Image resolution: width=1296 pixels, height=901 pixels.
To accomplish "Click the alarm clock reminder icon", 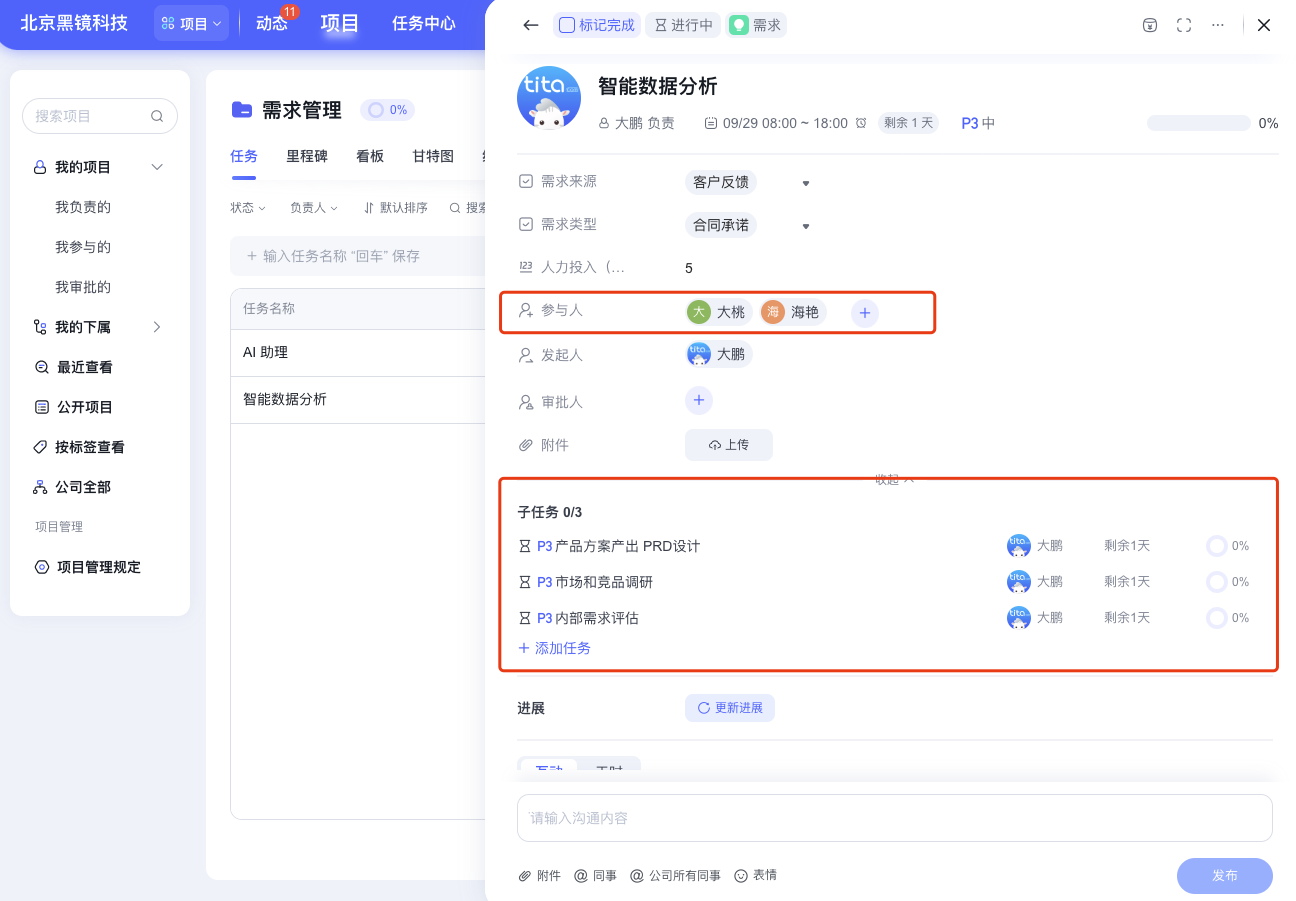I will (861, 123).
